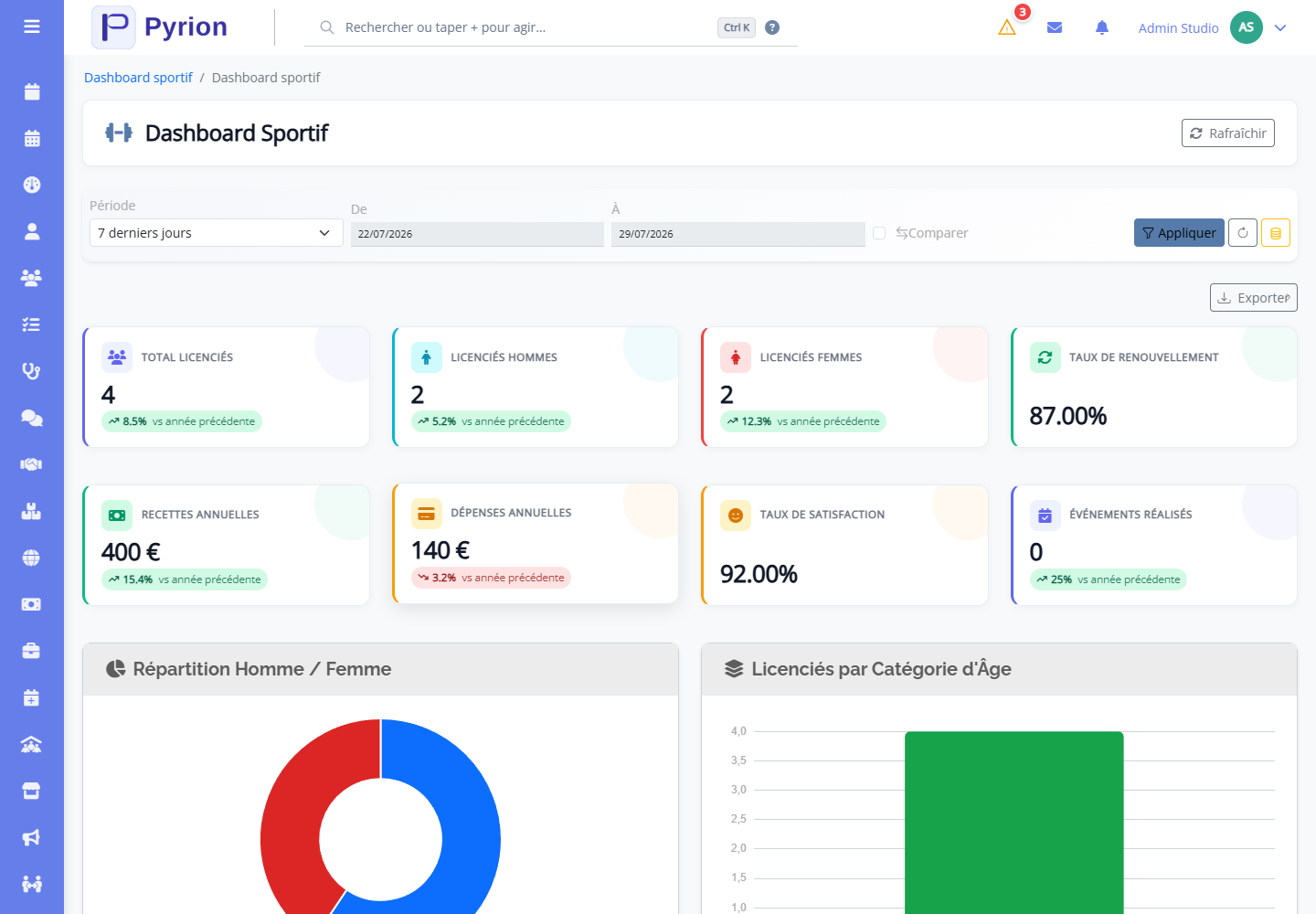The height and width of the screenshot is (914, 1316).
Task: Click the Appliquer filter button
Action: point(1179,233)
